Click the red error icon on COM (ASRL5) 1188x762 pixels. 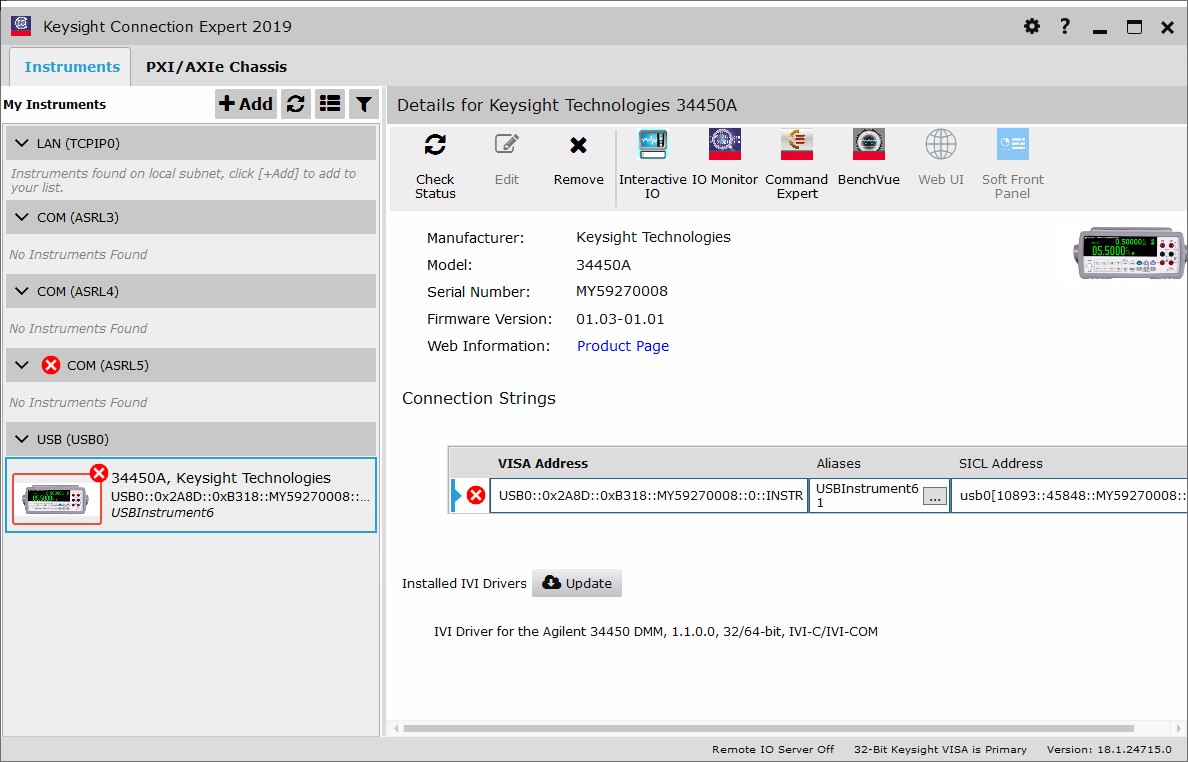pos(51,365)
